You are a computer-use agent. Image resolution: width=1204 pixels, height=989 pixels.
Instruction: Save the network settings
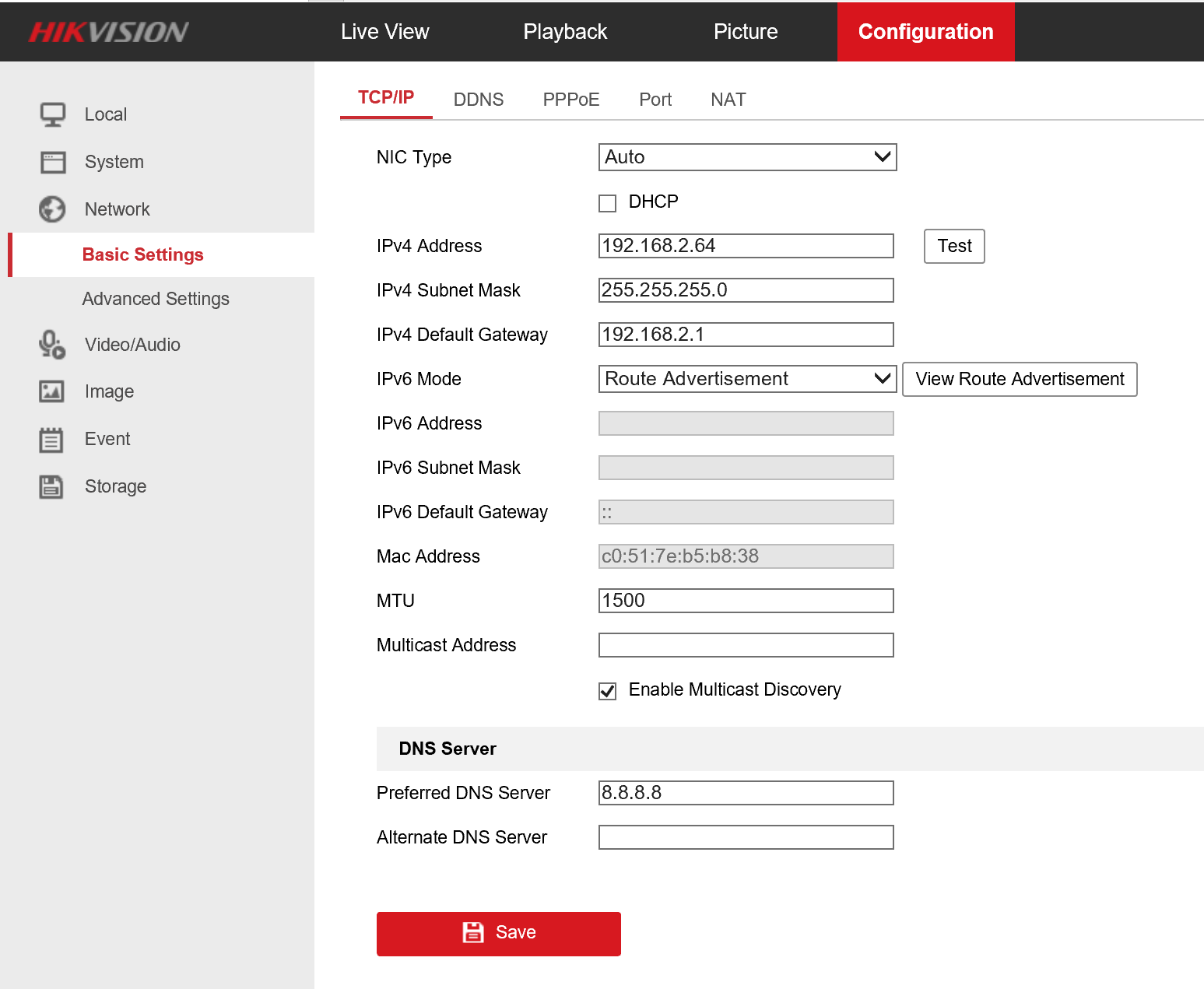(498, 933)
